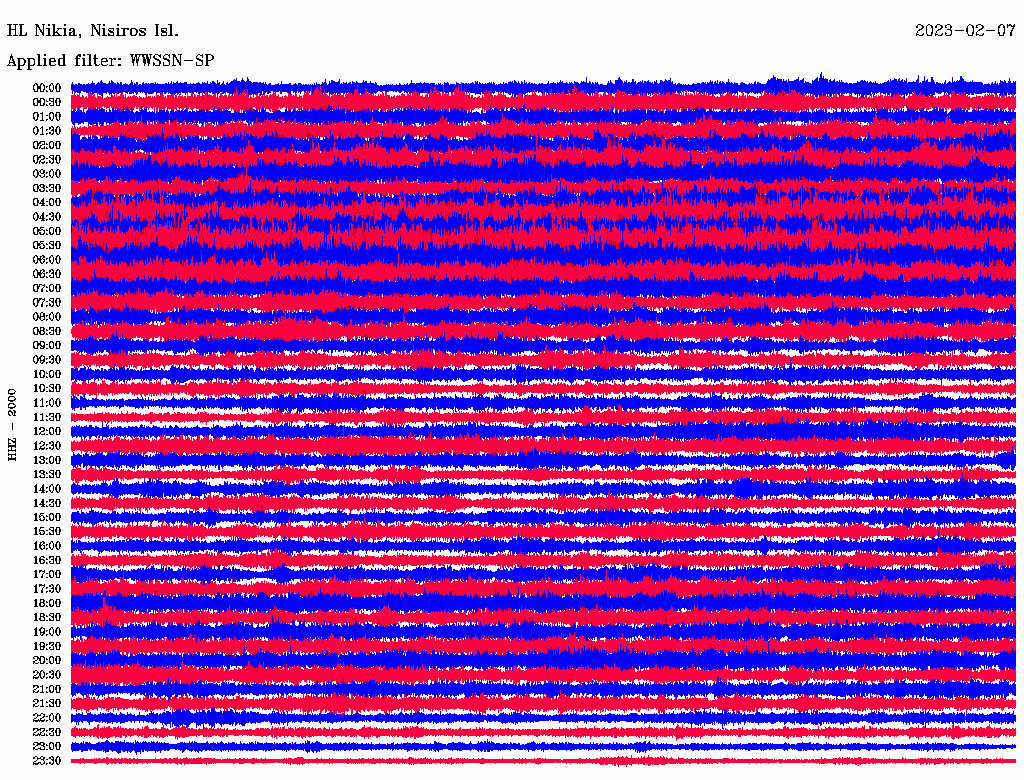Select the 14:00 time label
The height and width of the screenshot is (780, 1024).
47,489
